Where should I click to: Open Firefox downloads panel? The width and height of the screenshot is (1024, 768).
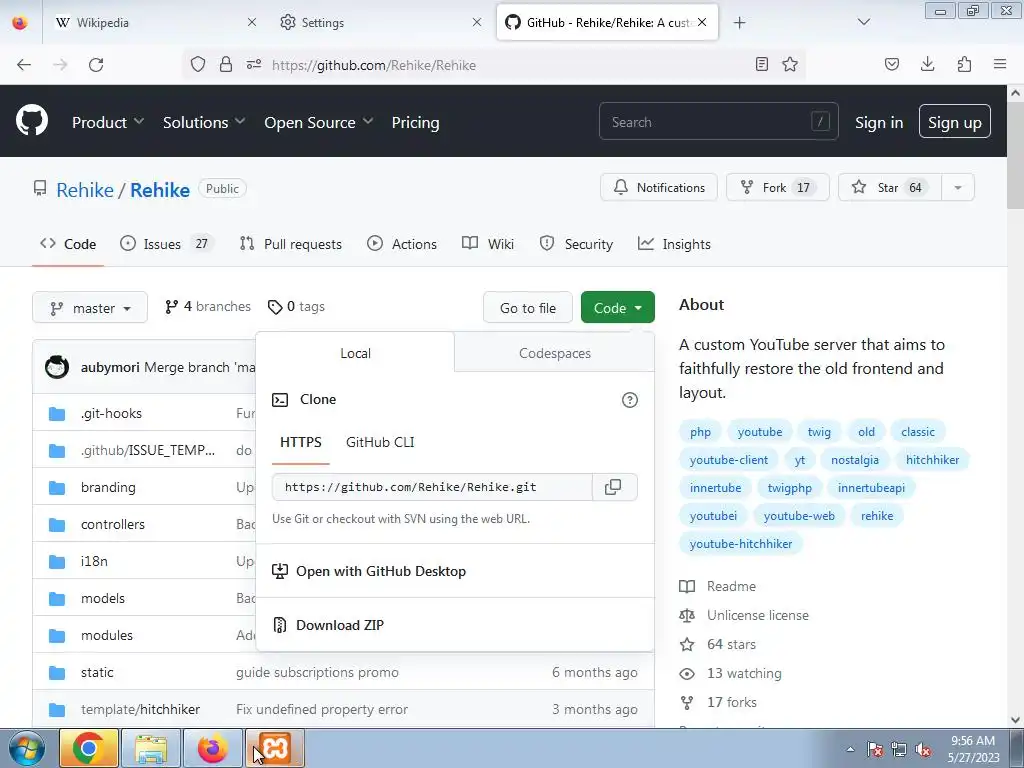click(x=927, y=64)
